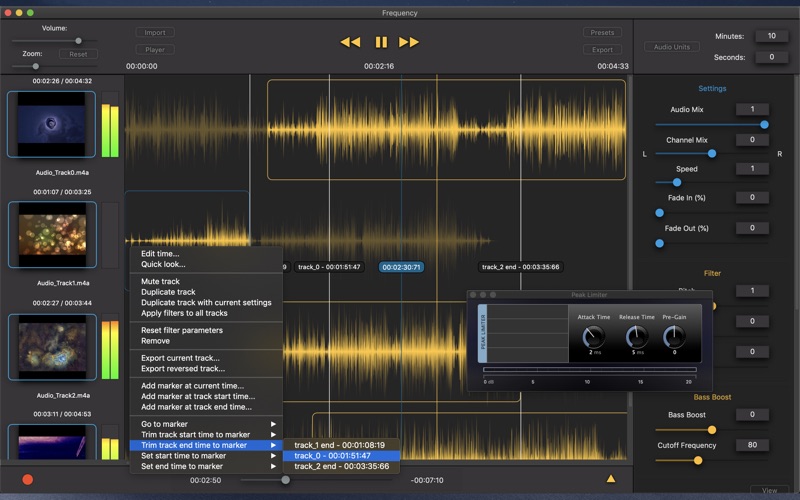The height and width of the screenshot is (500, 800).
Task: Choose Export current track...
Action: pyautogui.click(x=206, y=358)
